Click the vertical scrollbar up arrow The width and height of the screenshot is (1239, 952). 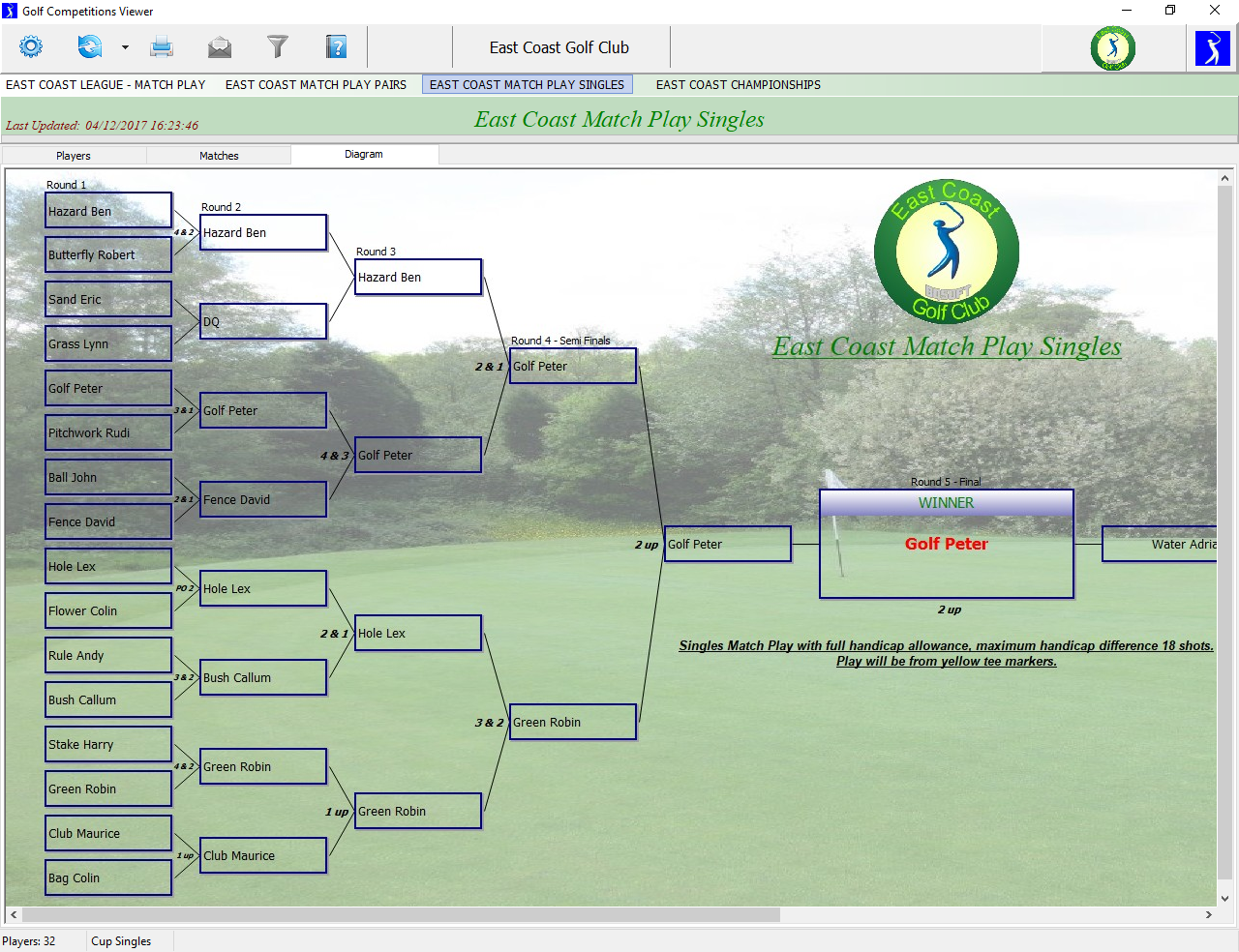tap(1224, 178)
